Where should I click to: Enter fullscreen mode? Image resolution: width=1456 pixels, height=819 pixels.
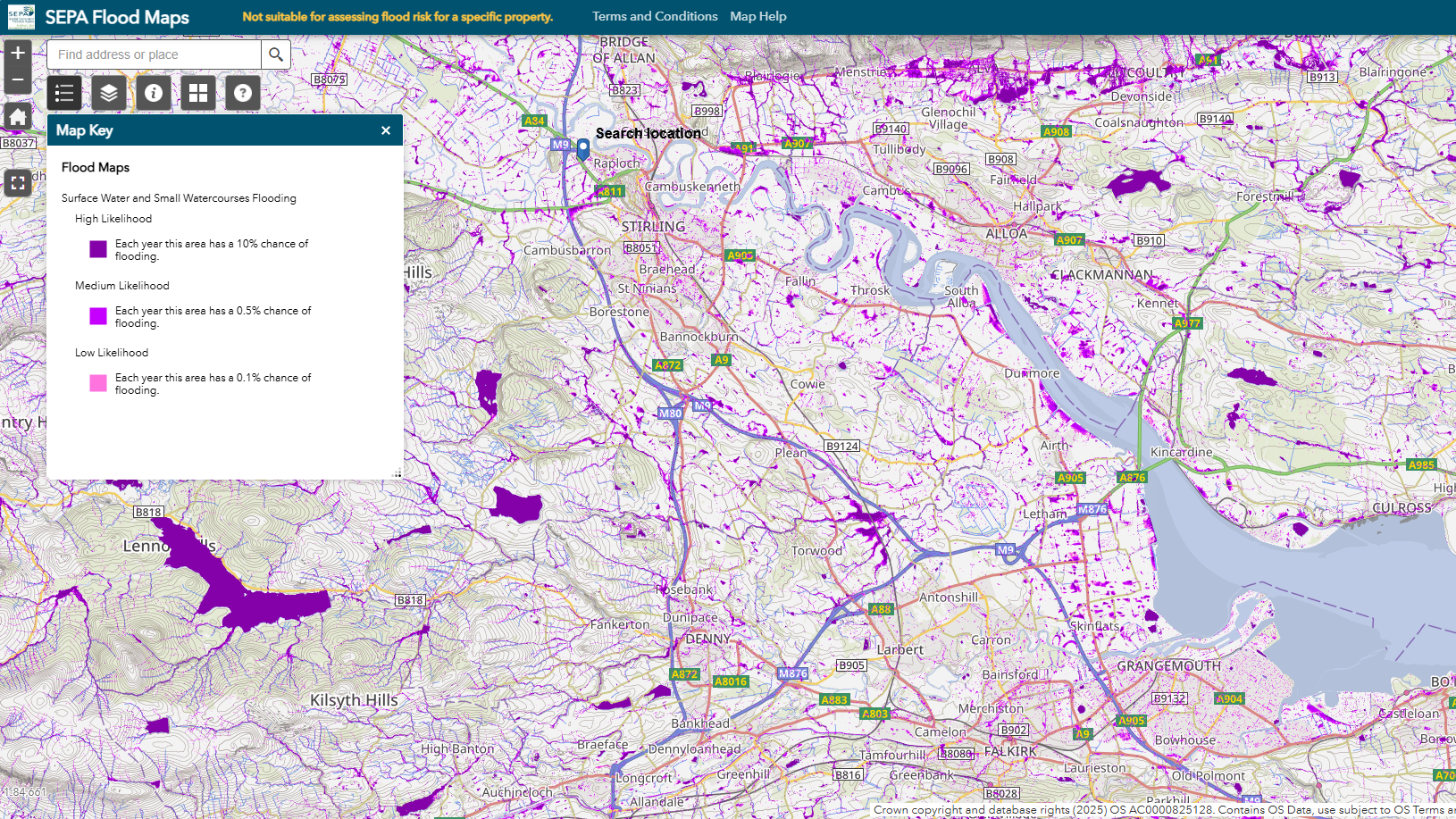[17, 183]
